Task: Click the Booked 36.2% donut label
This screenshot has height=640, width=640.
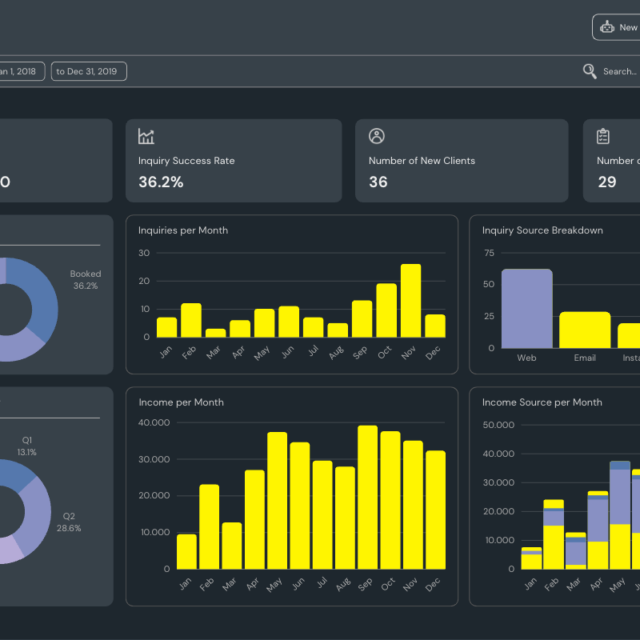Action: click(85, 280)
